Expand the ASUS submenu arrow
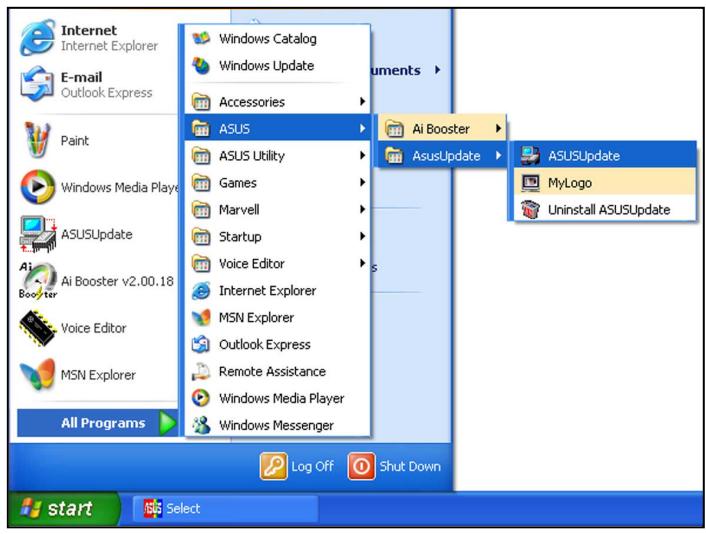Image resolution: width=706 pixels, height=534 pixels. coord(362,128)
